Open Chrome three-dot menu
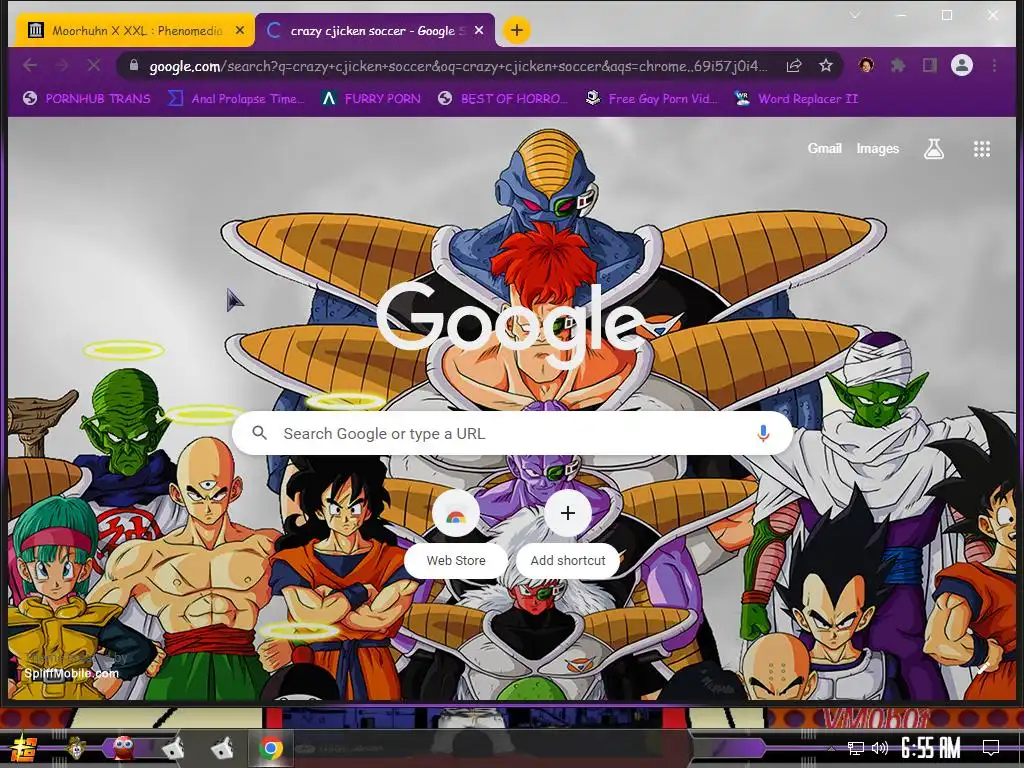The height and width of the screenshot is (768, 1024). (x=994, y=65)
